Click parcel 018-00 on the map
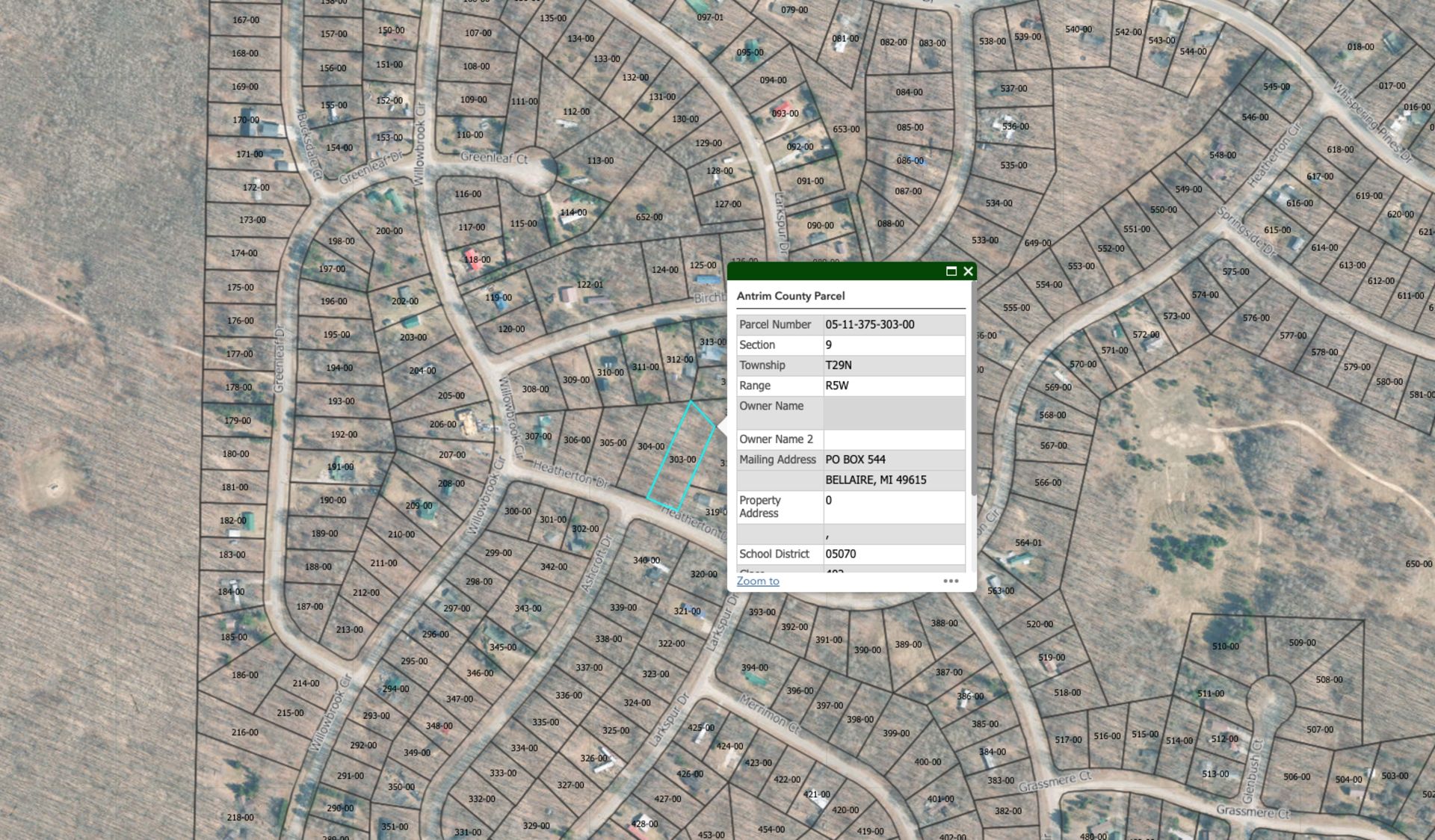This screenshot has height=840, width=1435. [x=1360, y=46]
